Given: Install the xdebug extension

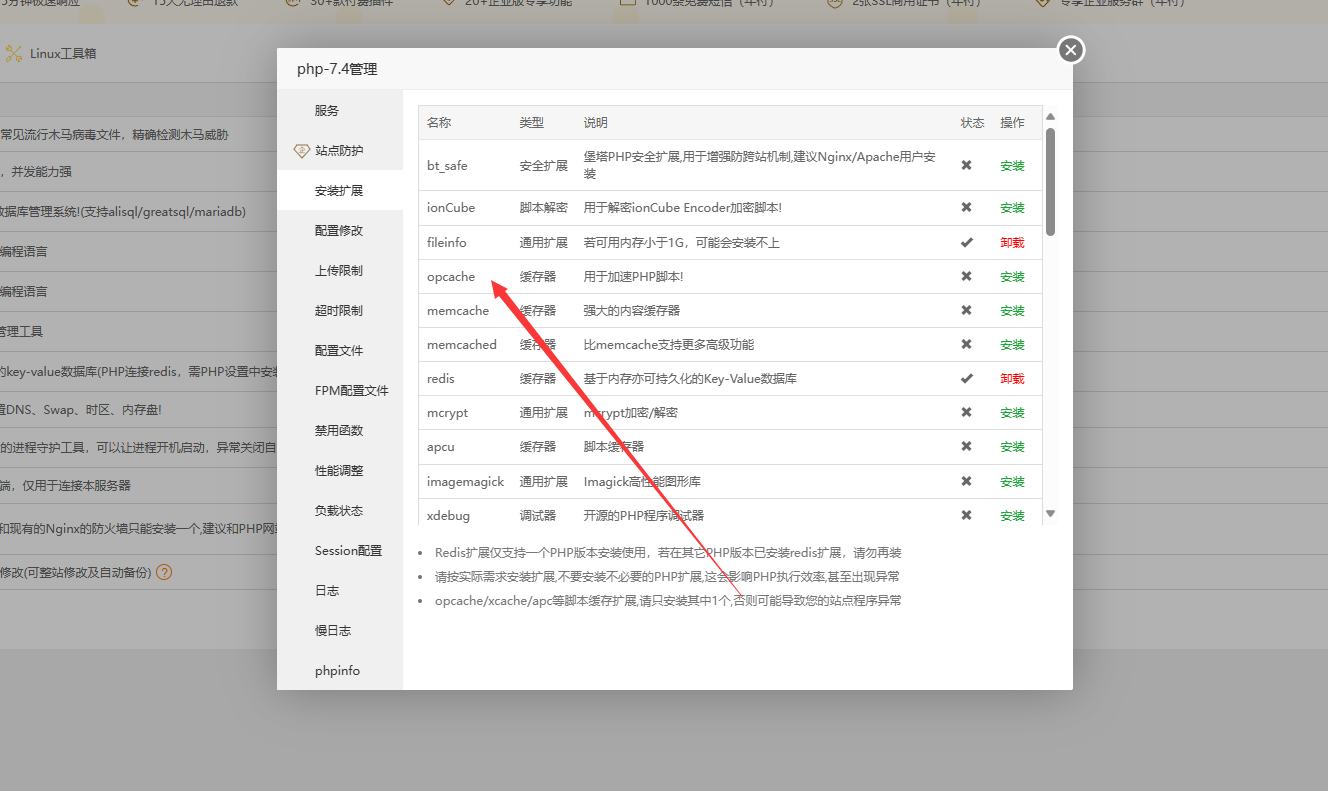Looking at the screenshot, I should pyautogui.click(x=1012, y=516).
